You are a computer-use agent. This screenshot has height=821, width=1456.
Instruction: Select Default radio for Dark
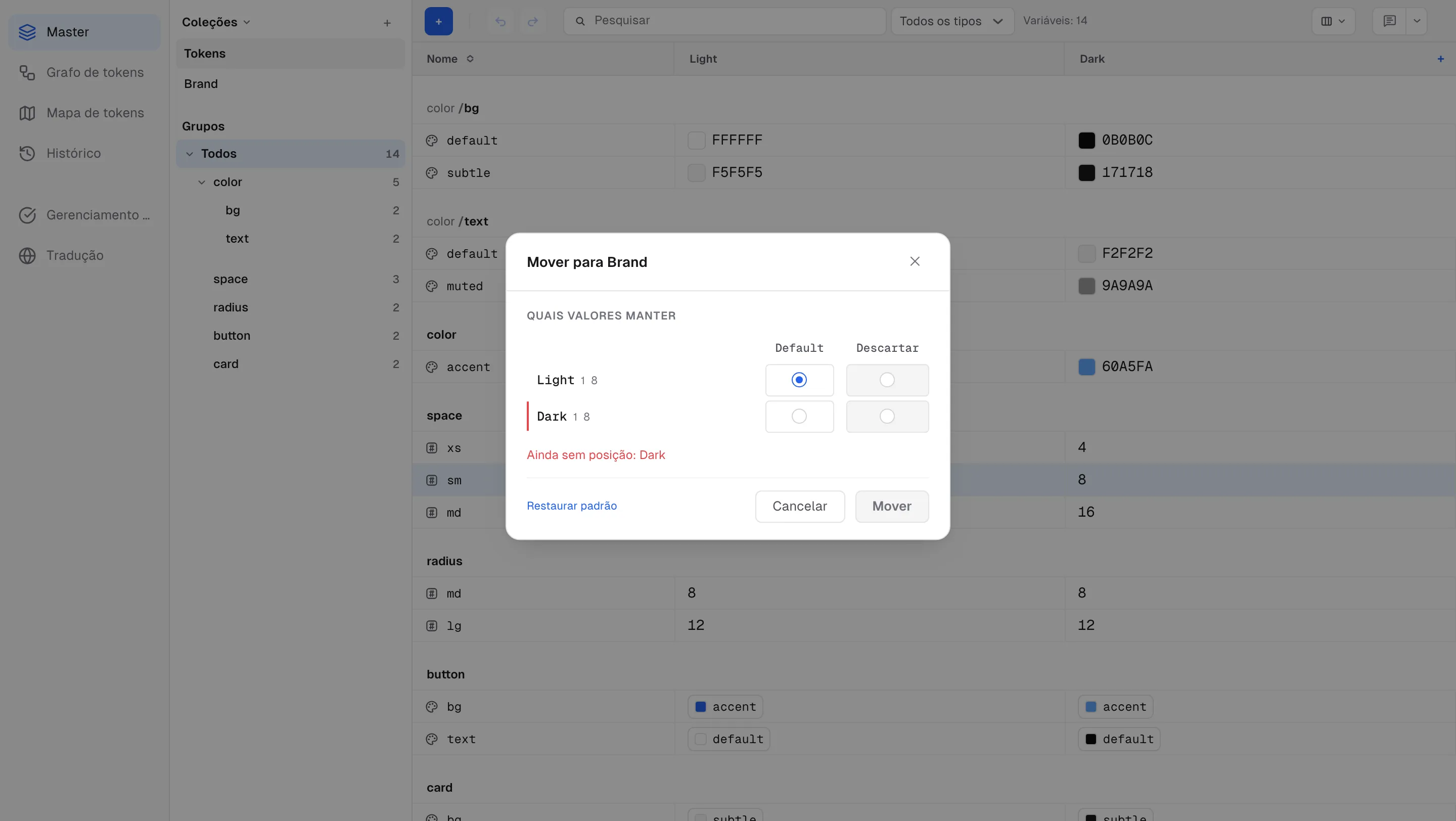tap(799, 417)
